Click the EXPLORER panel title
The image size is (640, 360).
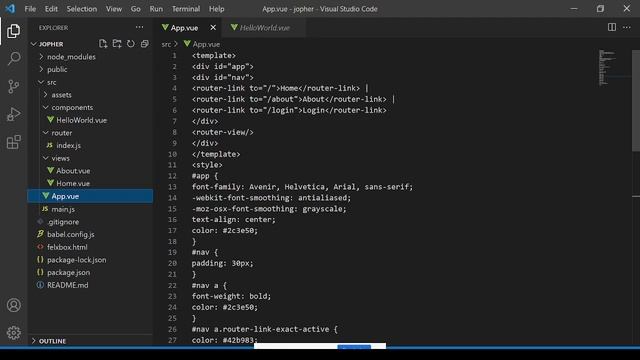[53, 28]
